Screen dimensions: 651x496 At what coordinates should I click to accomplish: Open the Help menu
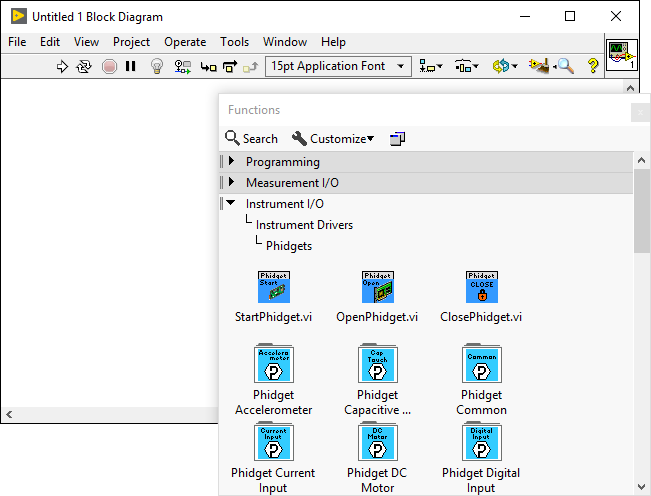pos(333,42)
